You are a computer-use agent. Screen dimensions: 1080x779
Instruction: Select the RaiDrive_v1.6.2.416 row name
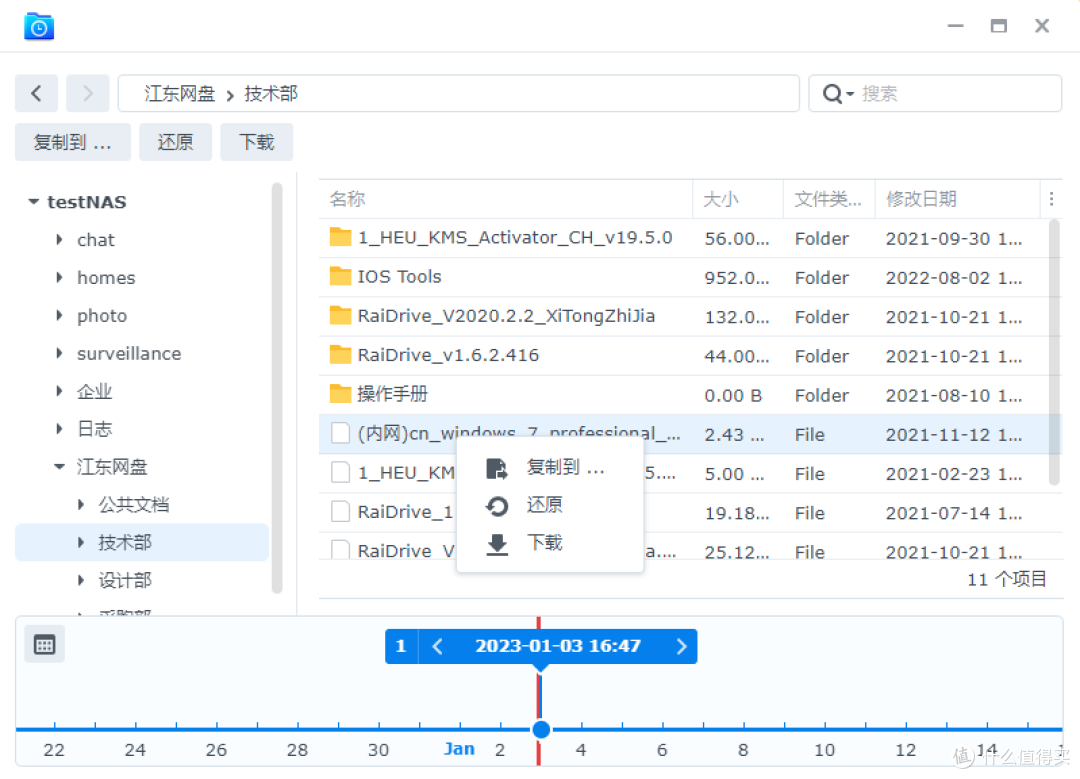448,355
